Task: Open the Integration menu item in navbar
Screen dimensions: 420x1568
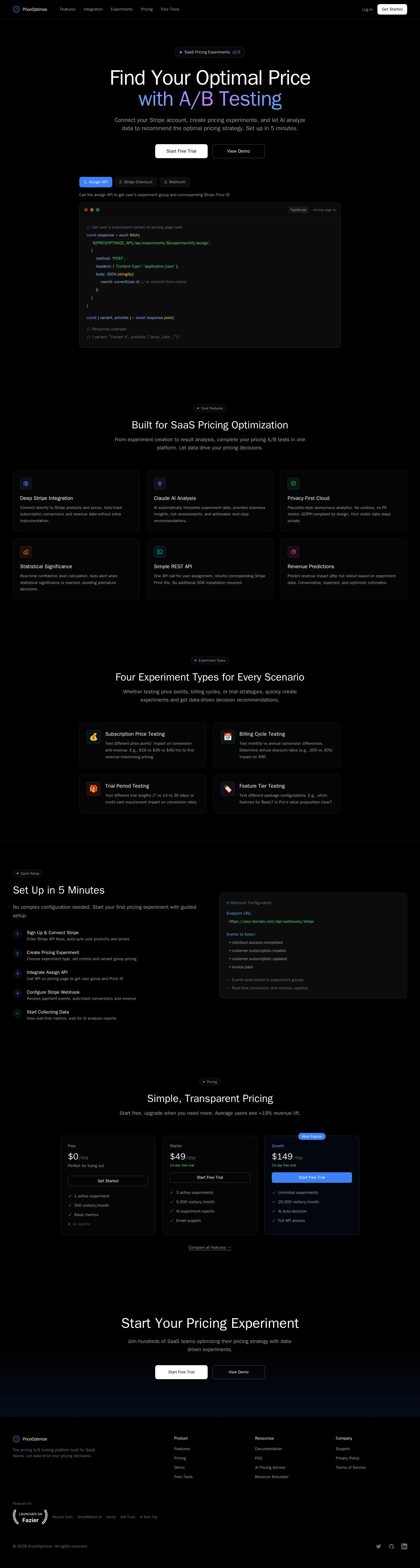Action: 93,9
